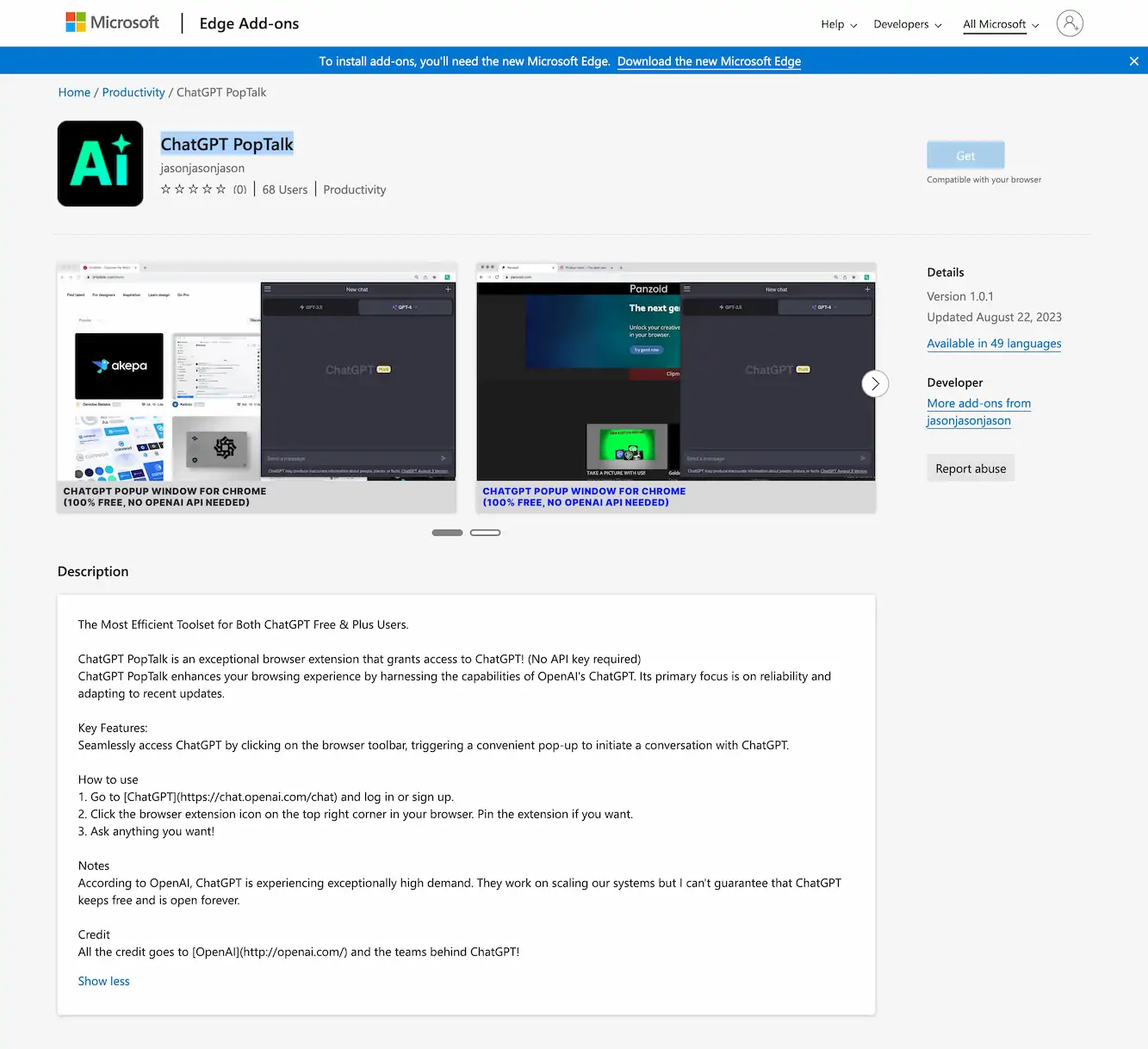1148x1049 pixels.
Task: Click the ChatGPT PopTalk AI app icon
Action: point(101,164)
